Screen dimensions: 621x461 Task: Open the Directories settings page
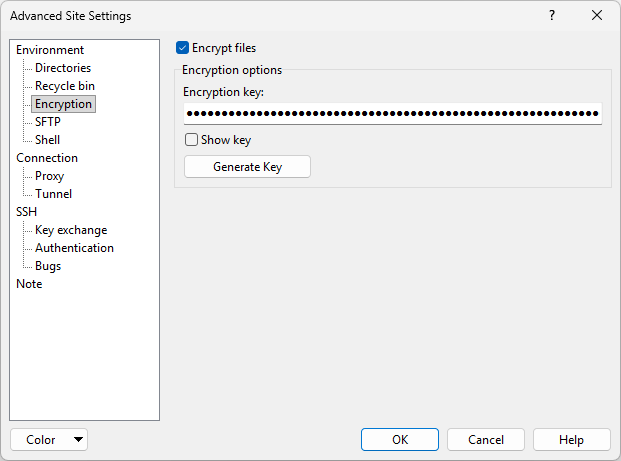coord(63,68)
